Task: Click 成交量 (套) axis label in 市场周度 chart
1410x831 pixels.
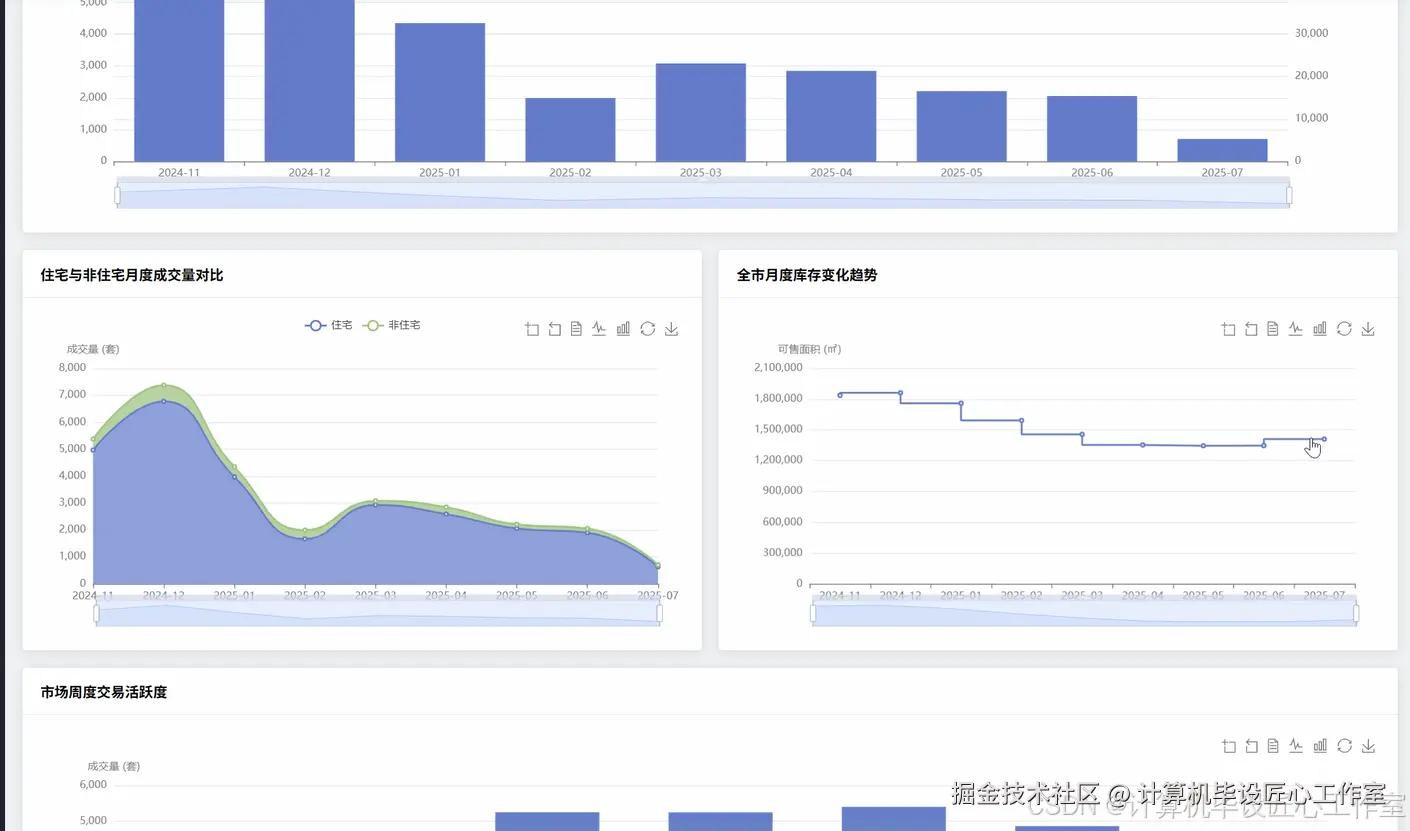Action: tap(114, 766)
